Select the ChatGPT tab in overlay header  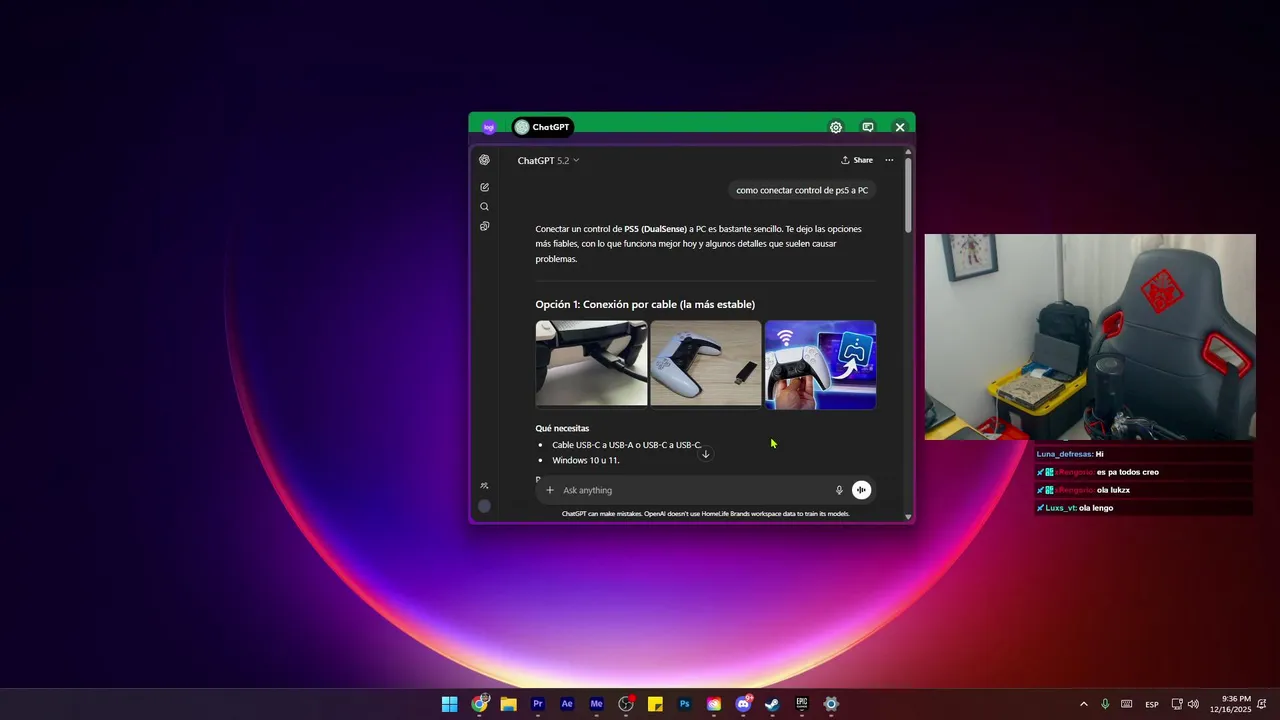click(x=542, y=127)
